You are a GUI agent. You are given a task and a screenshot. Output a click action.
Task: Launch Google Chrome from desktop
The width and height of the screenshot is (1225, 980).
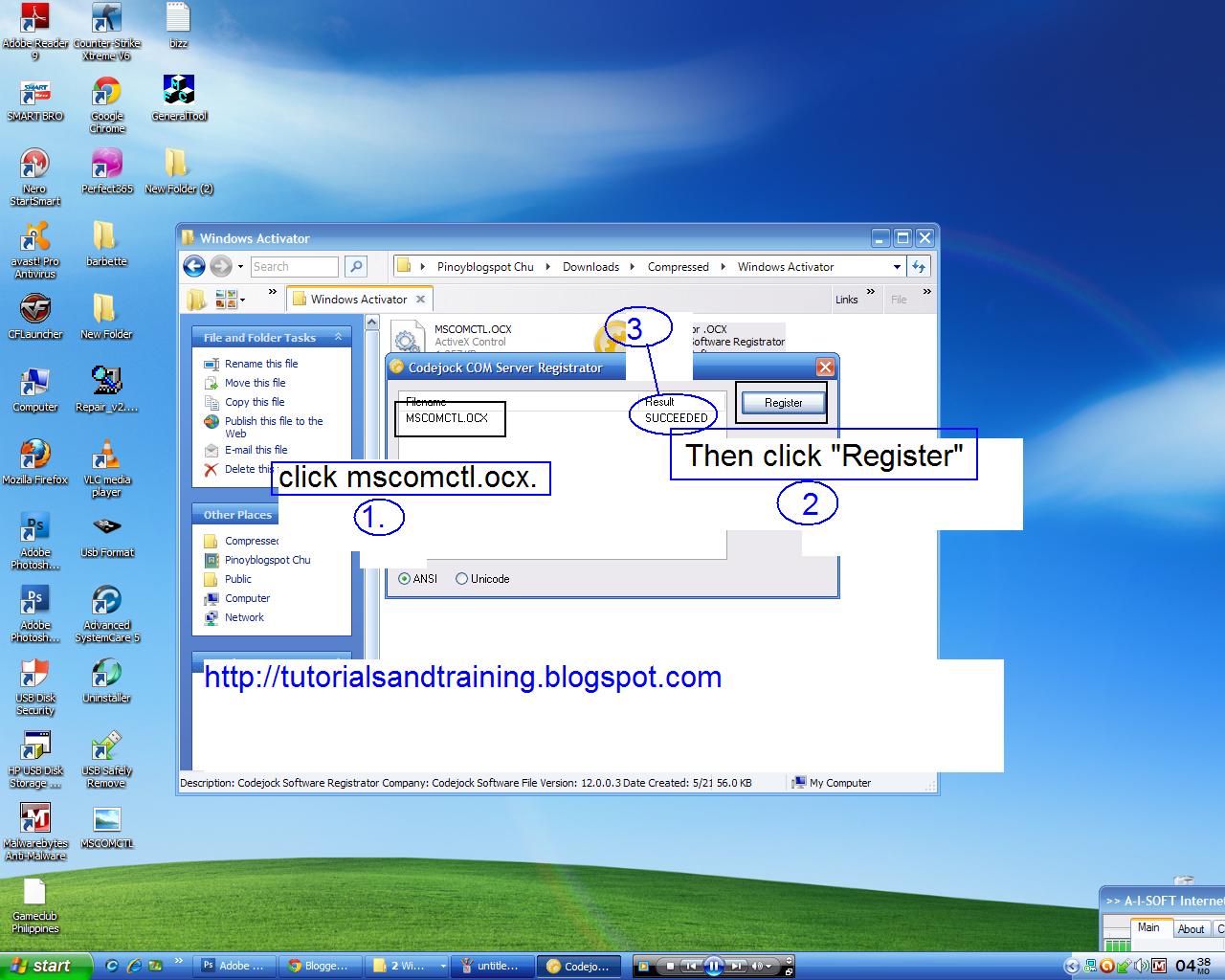coord(106,105)
